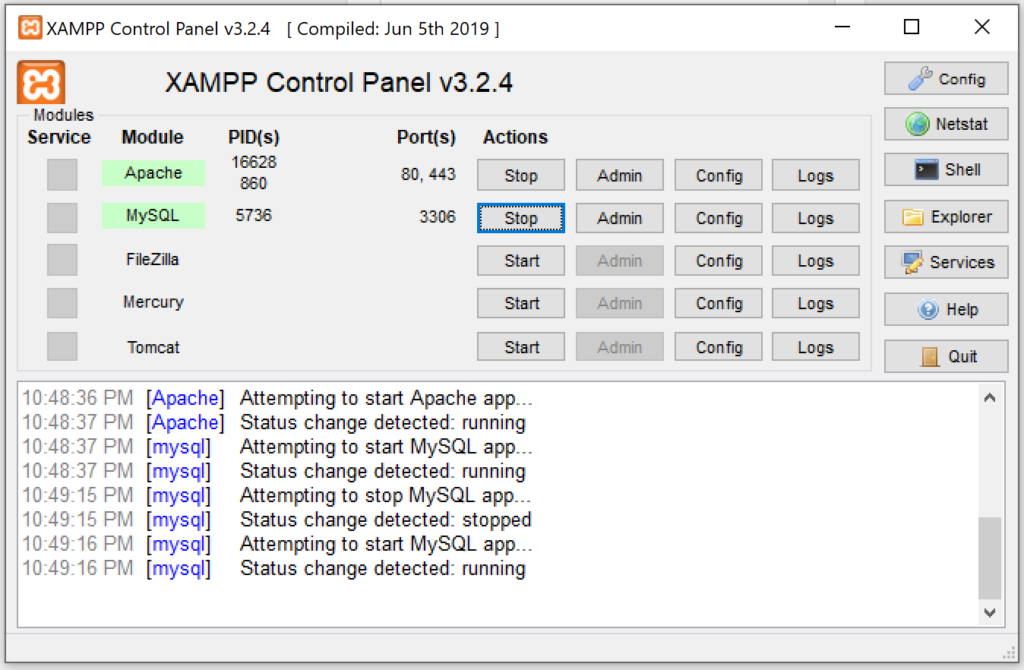Click the orange XAMPP logo in the header
This screenshot has width=1024, height=670.
coord(40,80)
